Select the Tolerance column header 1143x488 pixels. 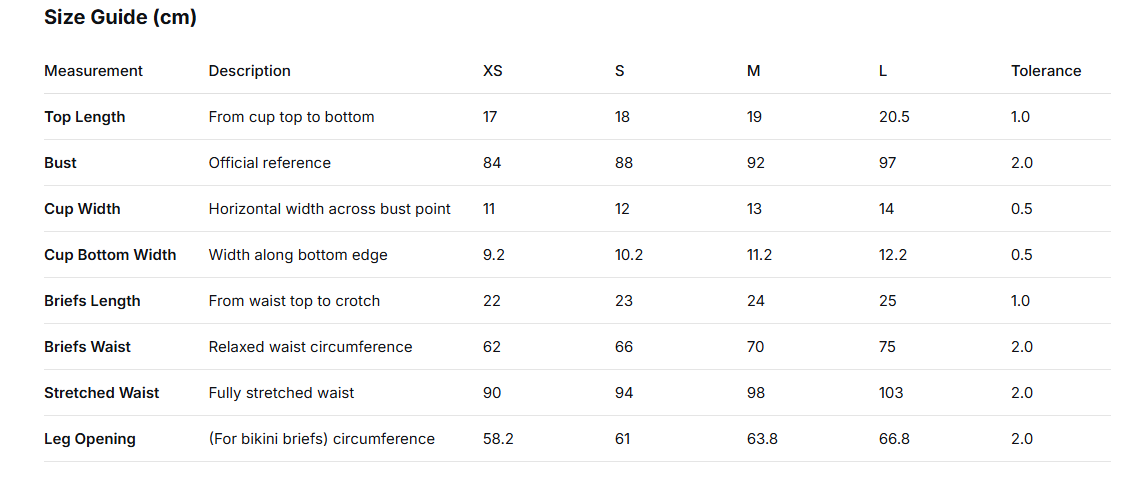click(x=1046, y=71)
